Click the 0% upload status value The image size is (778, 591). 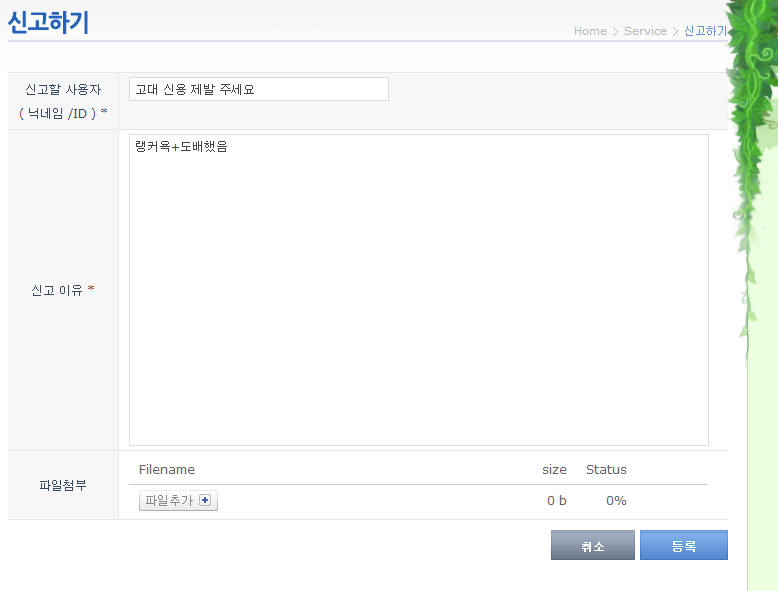pos(616,501)
